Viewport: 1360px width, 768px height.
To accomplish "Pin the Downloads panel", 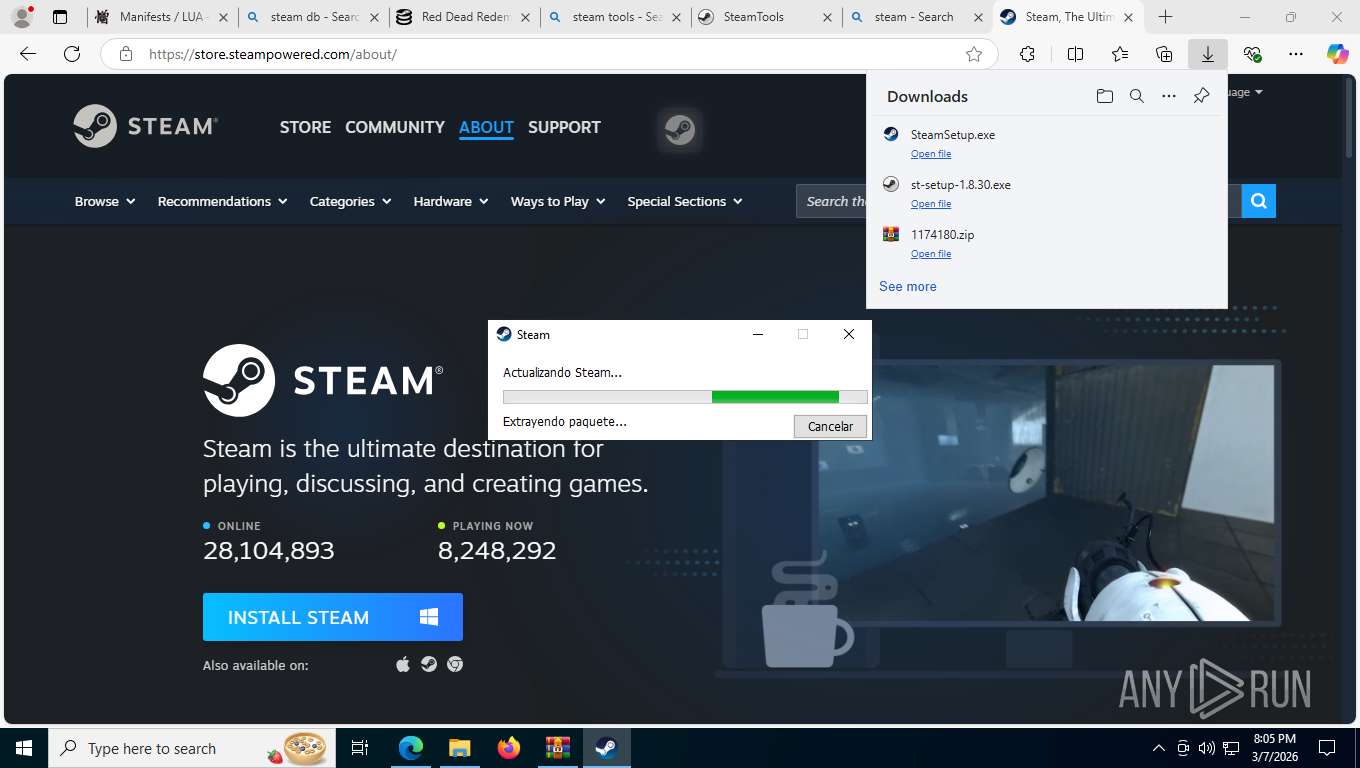I will pos(1201,96).
